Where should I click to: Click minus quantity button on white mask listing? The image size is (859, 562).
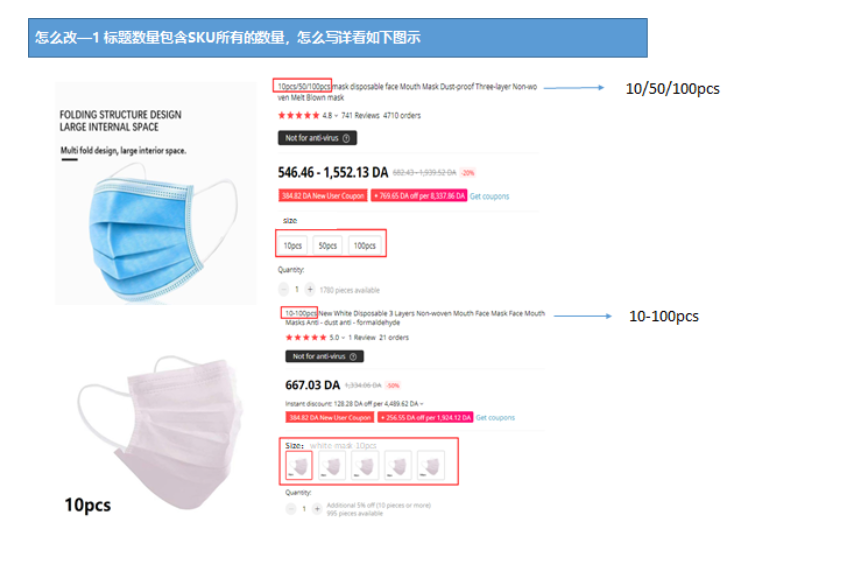pyautogui.click(x=291, y=509)
